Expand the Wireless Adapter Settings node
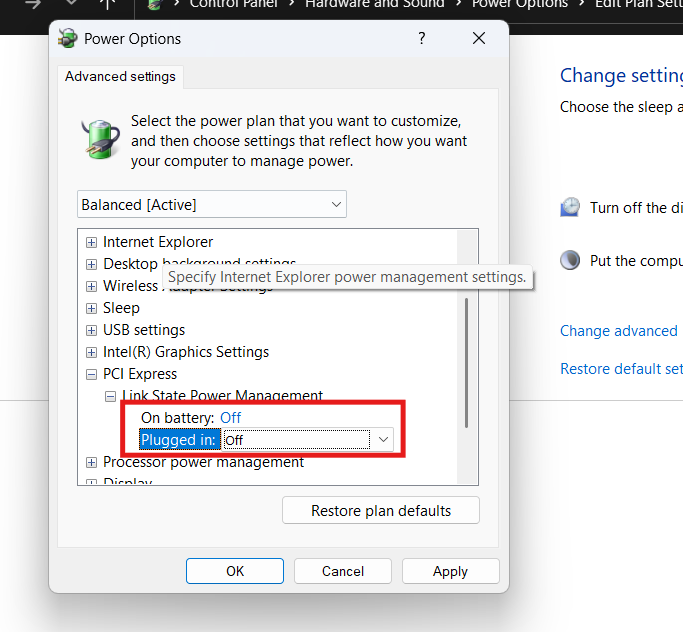Viewport: 683px width, 632px height. coord(91,286)
